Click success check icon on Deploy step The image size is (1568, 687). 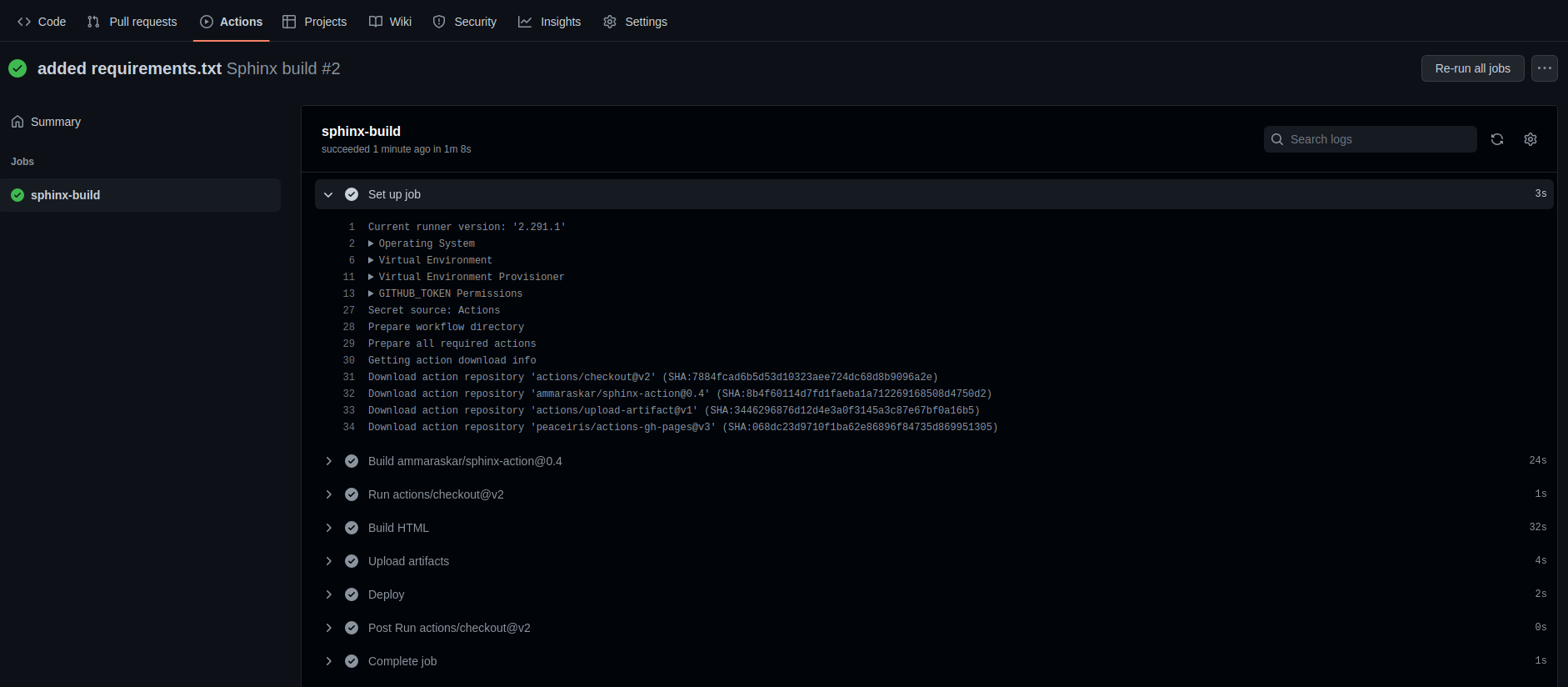352,594
